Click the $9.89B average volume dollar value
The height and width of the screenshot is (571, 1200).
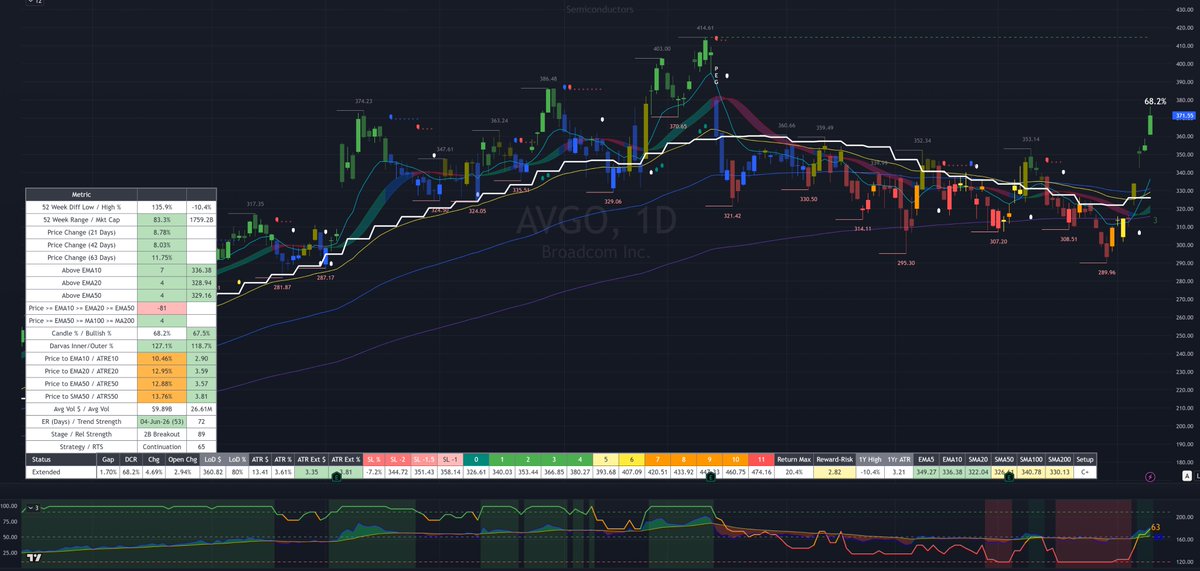(162, 409)
